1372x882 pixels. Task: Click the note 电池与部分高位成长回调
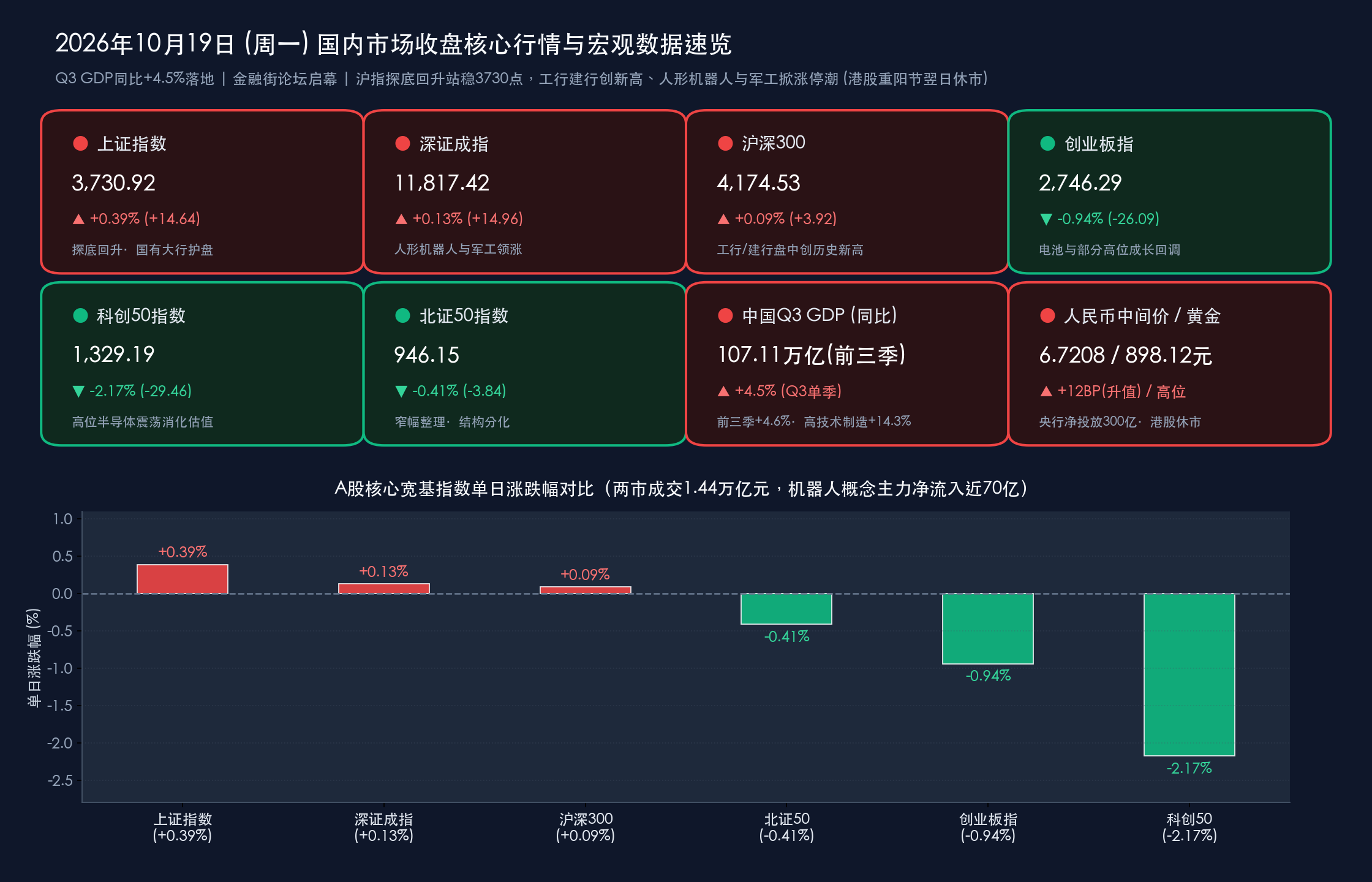1109,250
